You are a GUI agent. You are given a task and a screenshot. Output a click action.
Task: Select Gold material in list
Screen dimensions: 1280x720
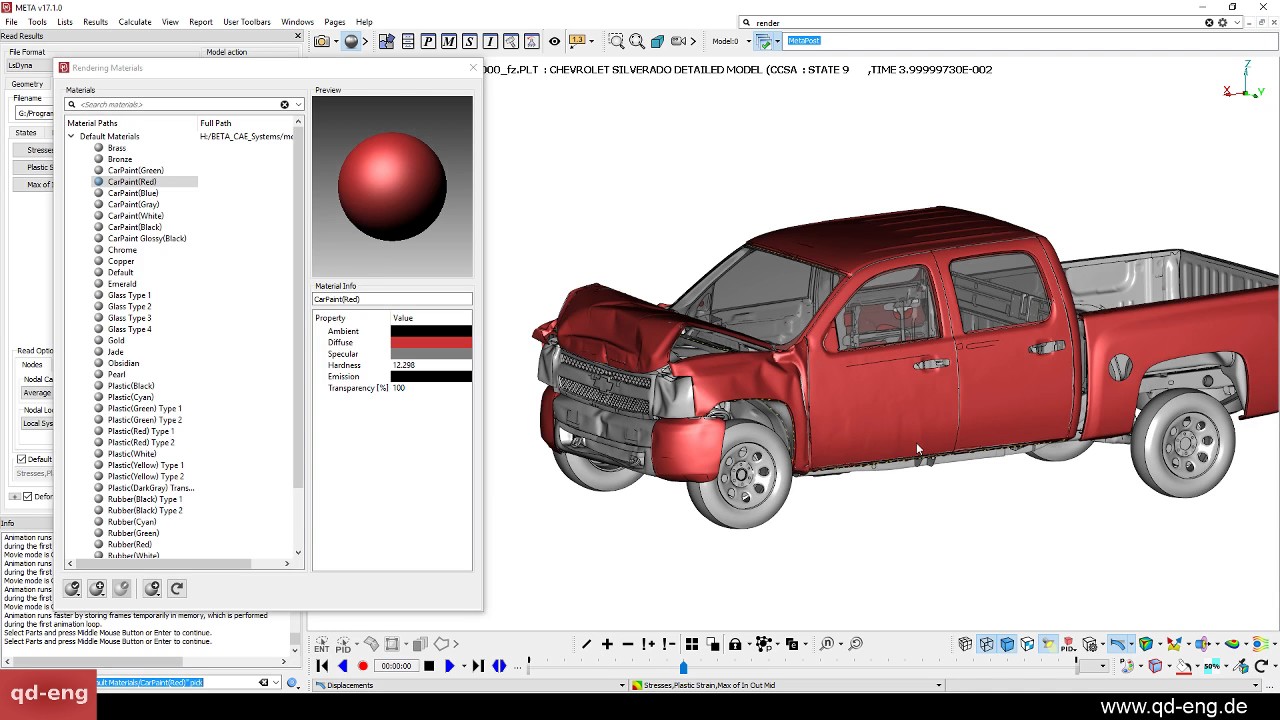pos(116,340)
